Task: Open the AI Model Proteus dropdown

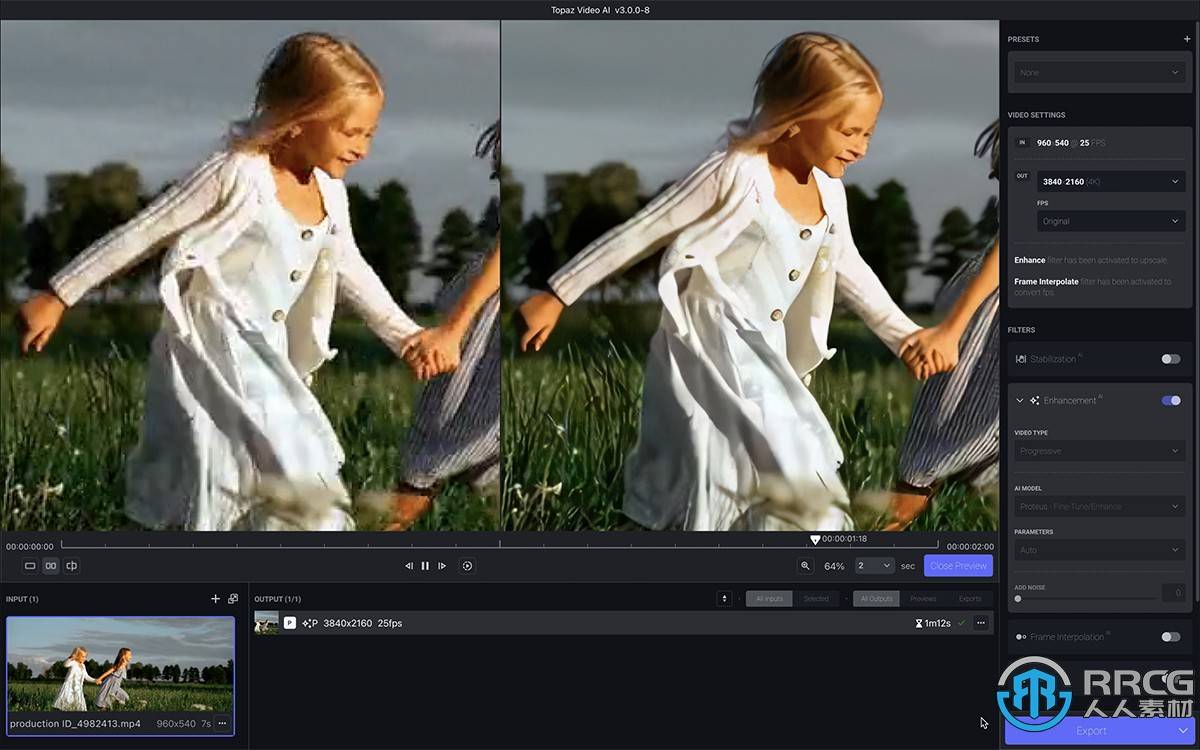Action: (x=1099, y=507)
